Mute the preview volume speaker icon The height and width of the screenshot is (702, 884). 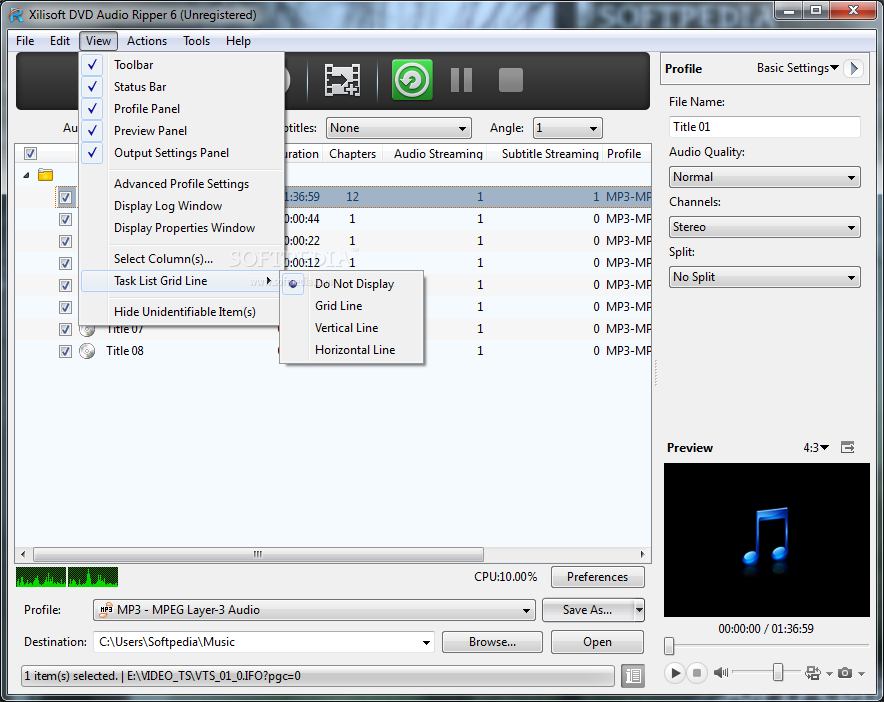pos(721,673)
